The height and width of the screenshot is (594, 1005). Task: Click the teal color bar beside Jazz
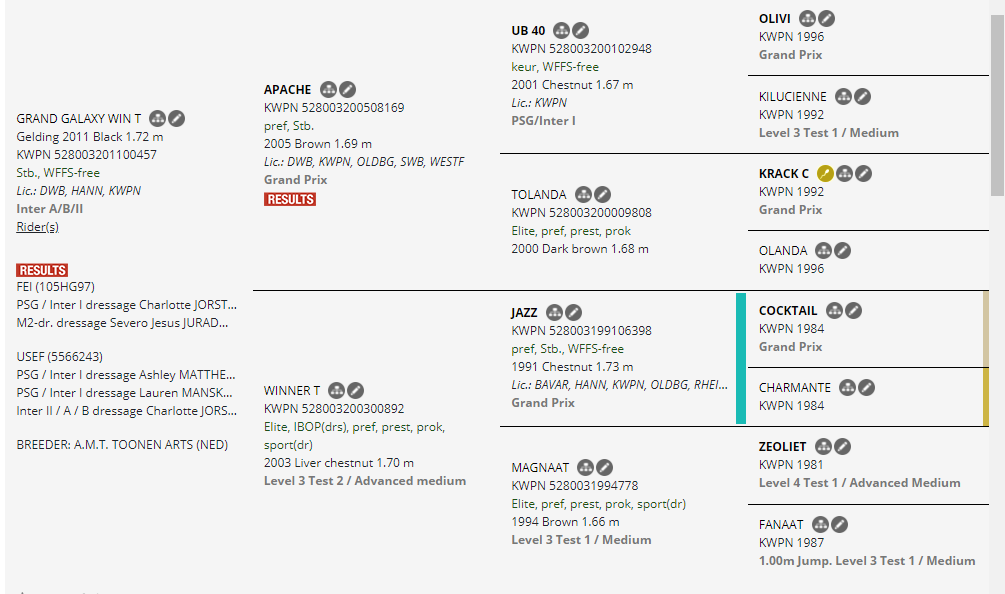[x=740, y=358]
